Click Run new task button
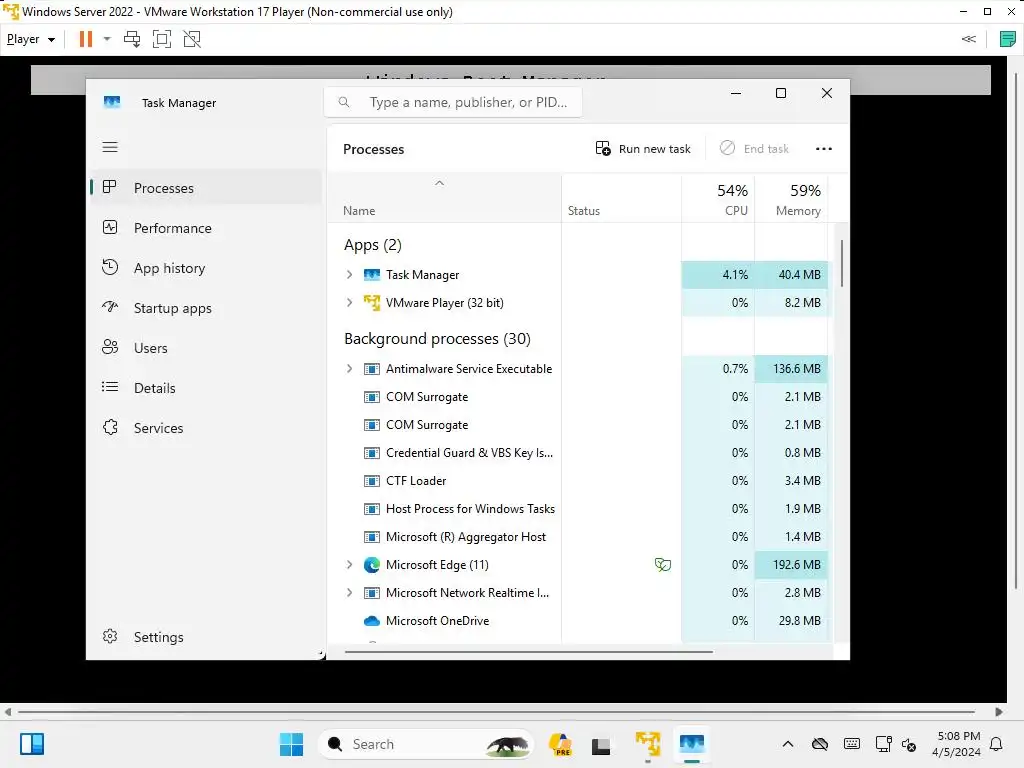The width and height of the screenshot is (1024, 768). tap(643, 149)
